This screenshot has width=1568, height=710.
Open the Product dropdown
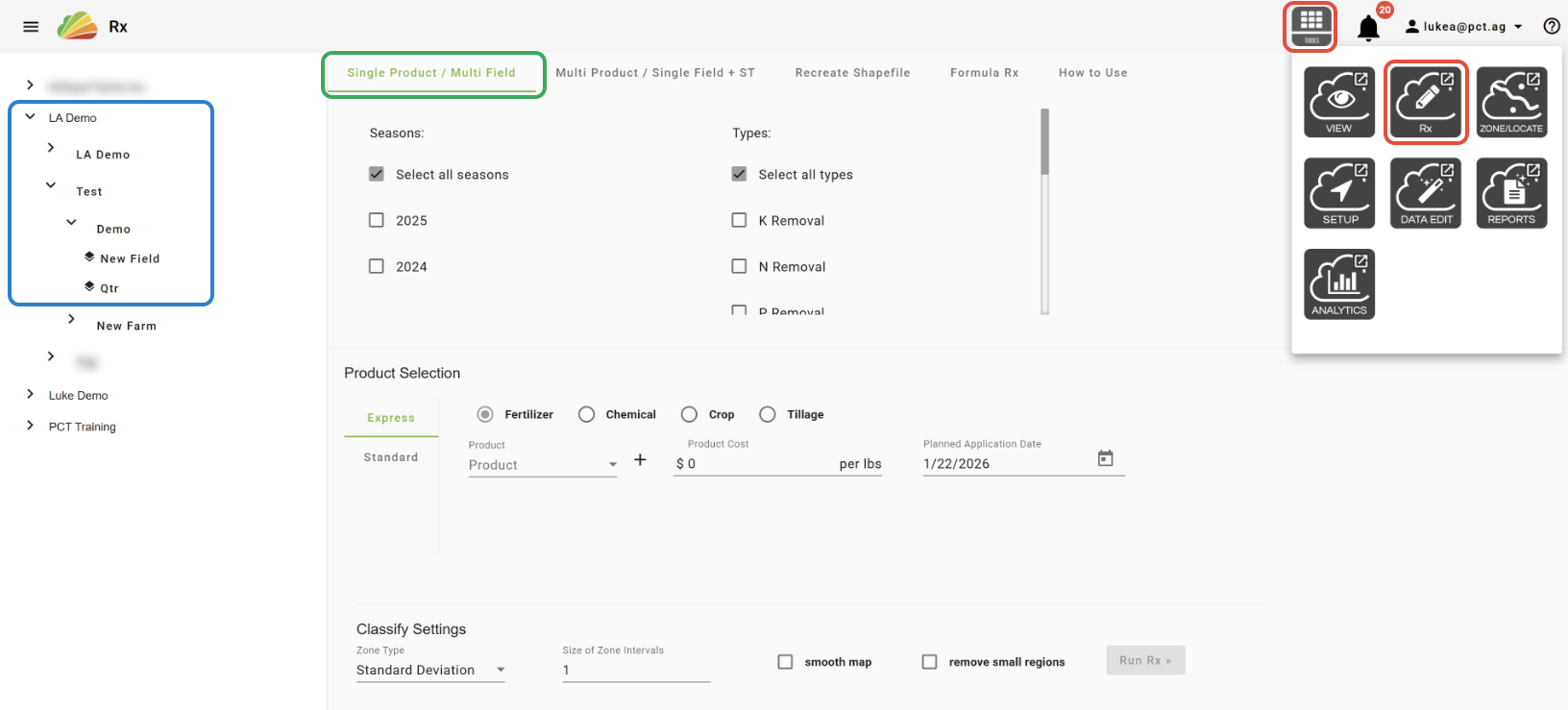tap(542, 465)
